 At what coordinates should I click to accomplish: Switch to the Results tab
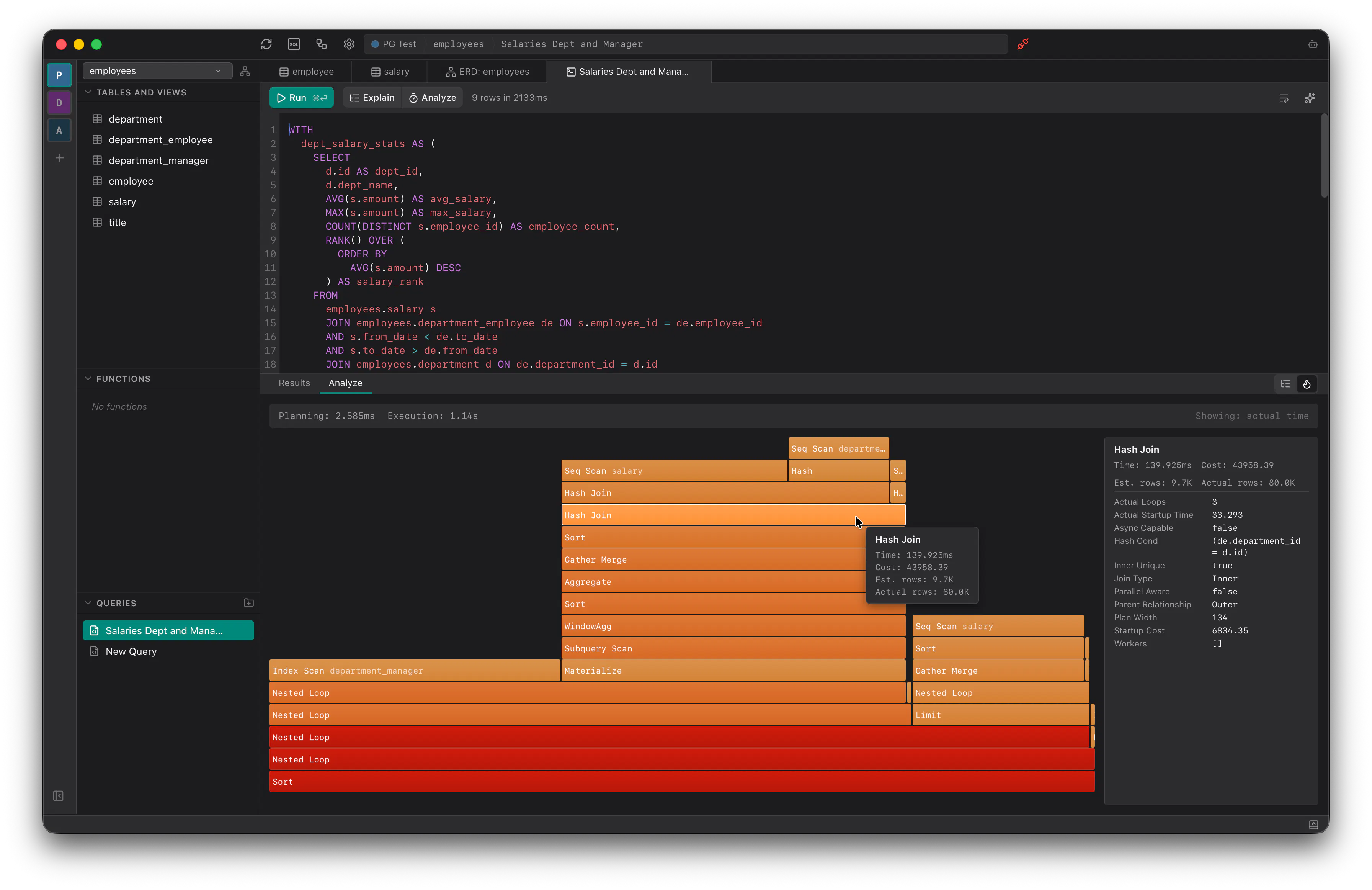pos(294,383)
